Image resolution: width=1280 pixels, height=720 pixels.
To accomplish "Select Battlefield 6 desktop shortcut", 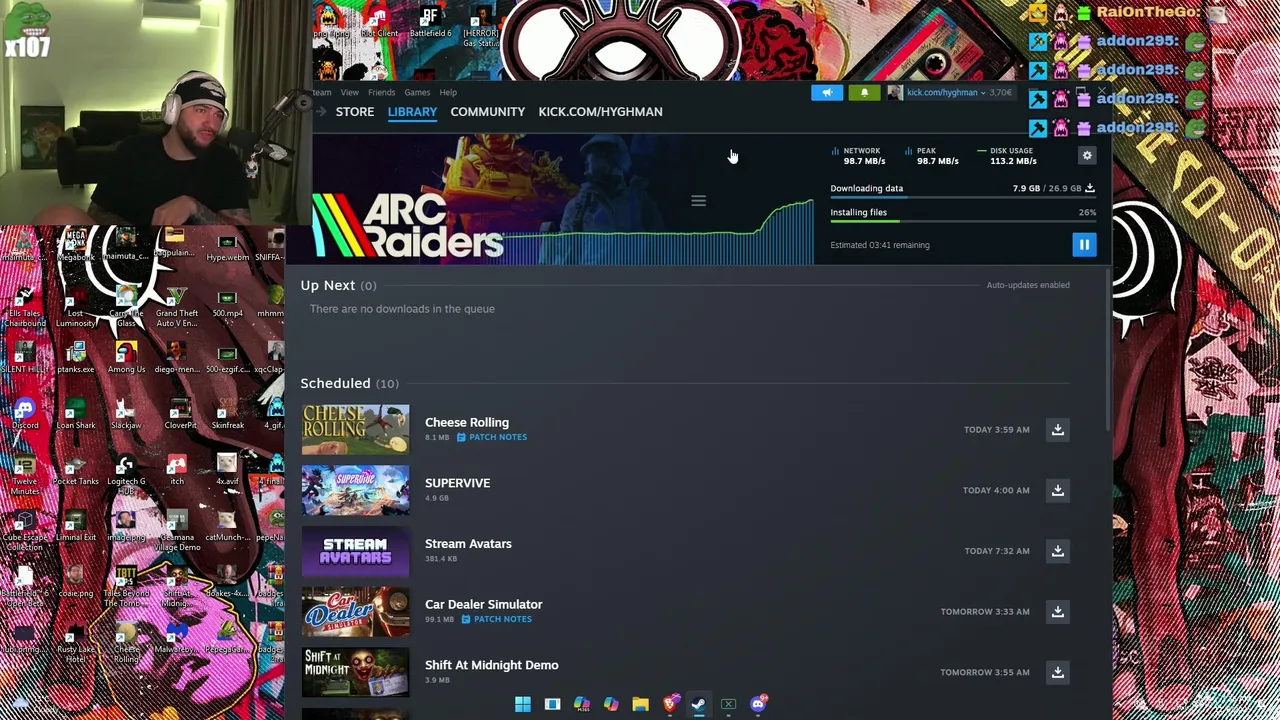I will 430,22.
